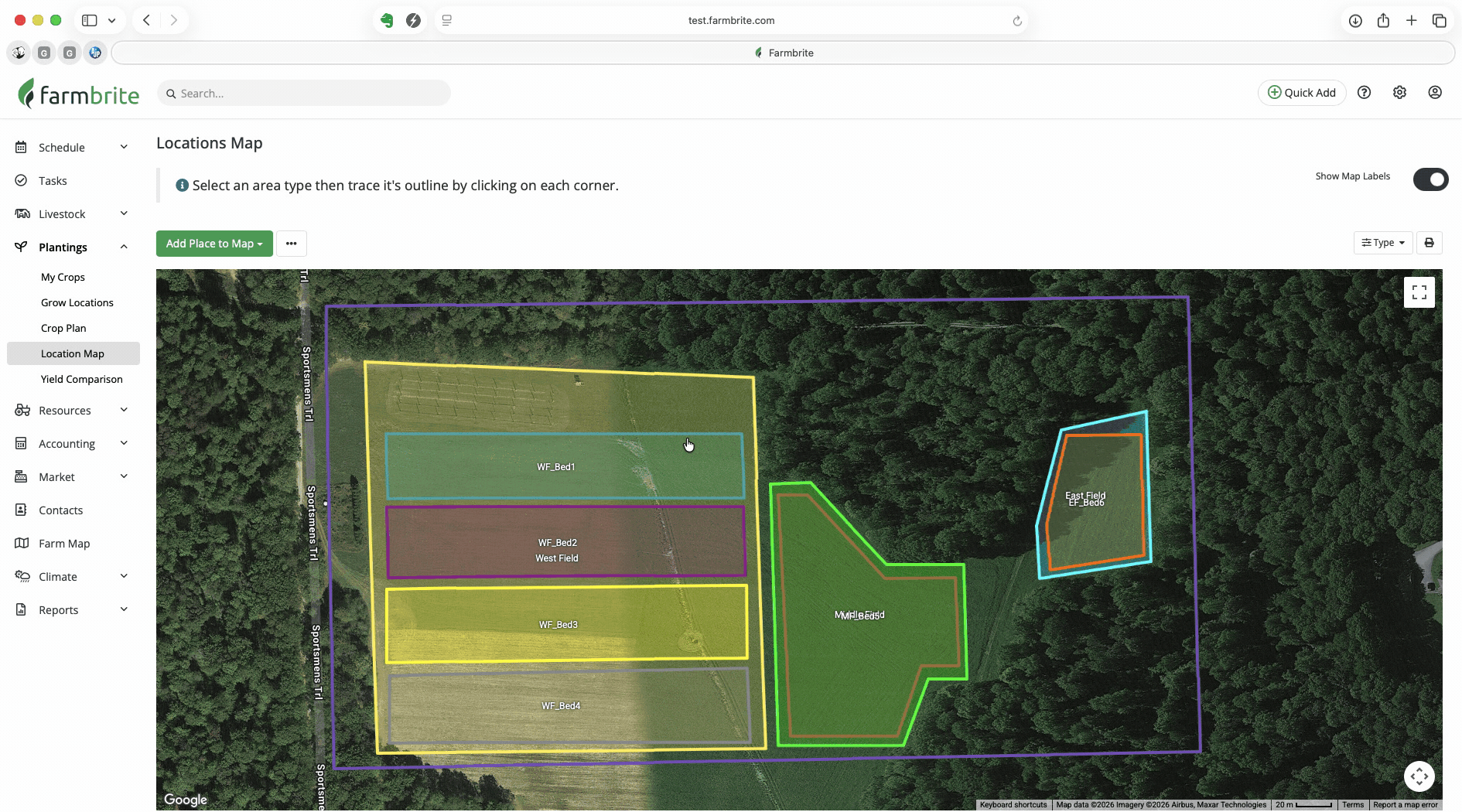Screen dimensions: 1462x812
Task: Click the Tasks checkmark icon in sidebar
Action: pyautogui.click(x=21, y=181)
